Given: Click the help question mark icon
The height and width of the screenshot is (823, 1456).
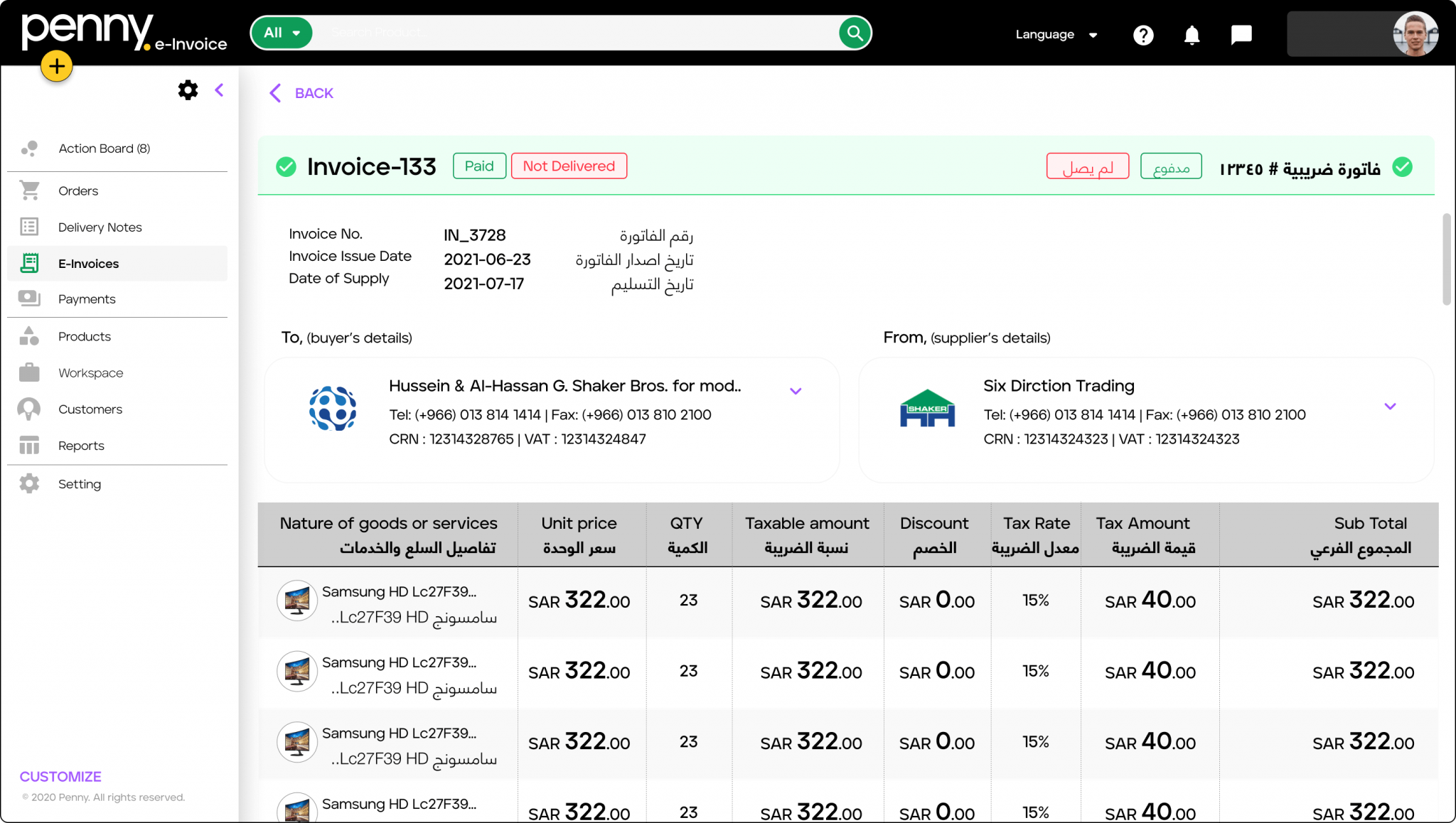Looking at the screenshot, I should (x=1142, y=35).
